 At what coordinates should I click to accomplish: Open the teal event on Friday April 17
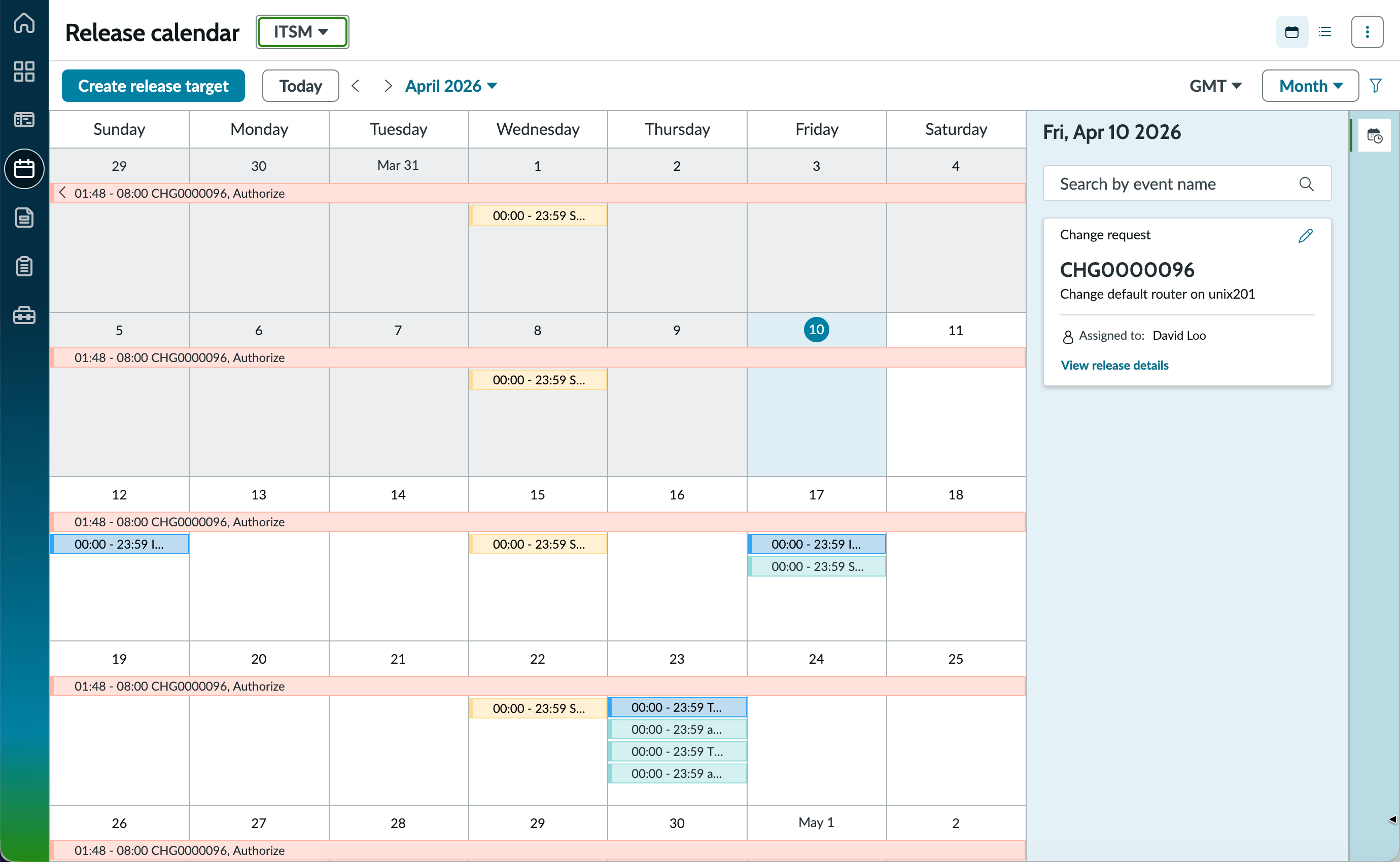click(817, 566)
